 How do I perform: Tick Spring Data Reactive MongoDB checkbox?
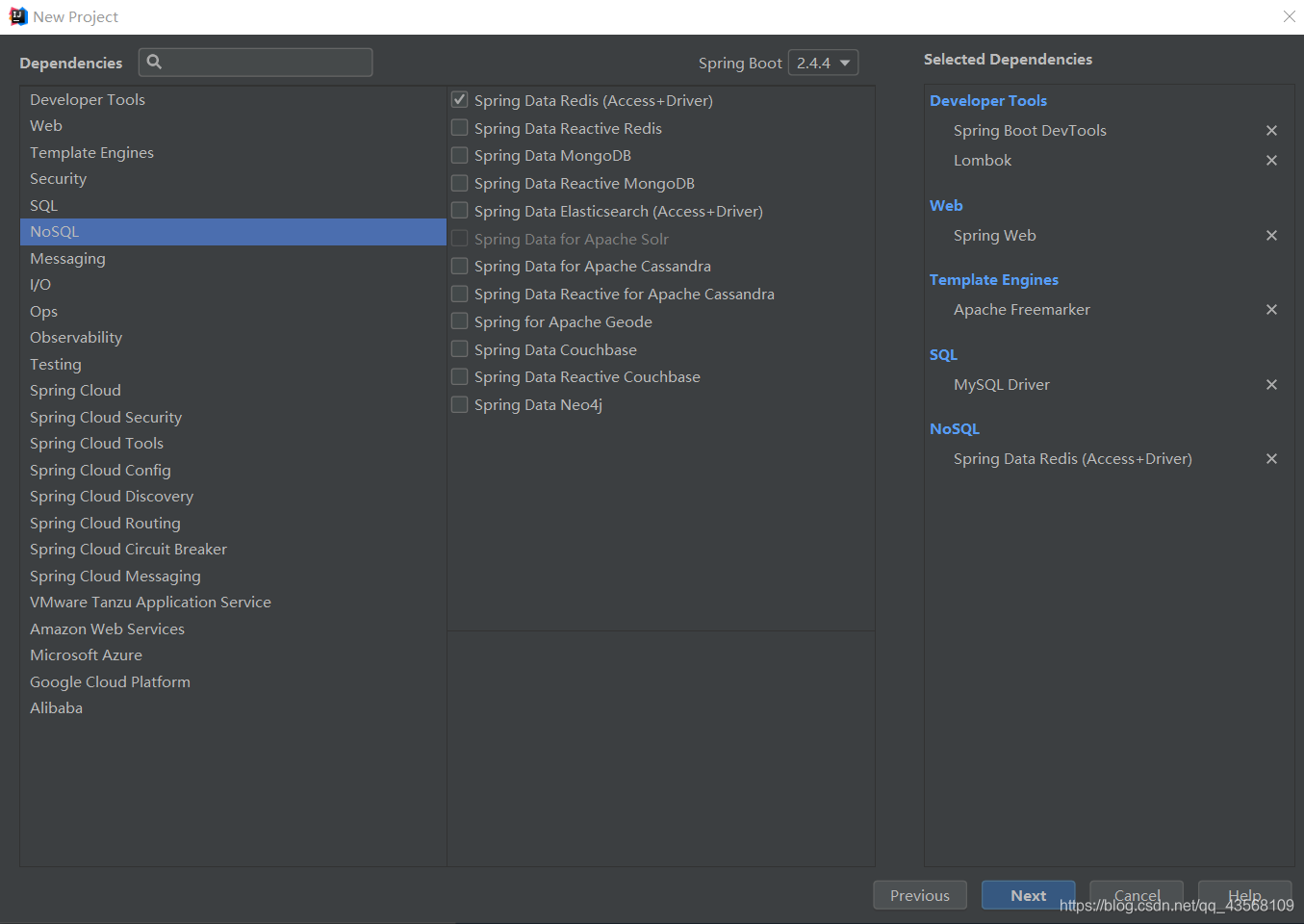point(460,183)
